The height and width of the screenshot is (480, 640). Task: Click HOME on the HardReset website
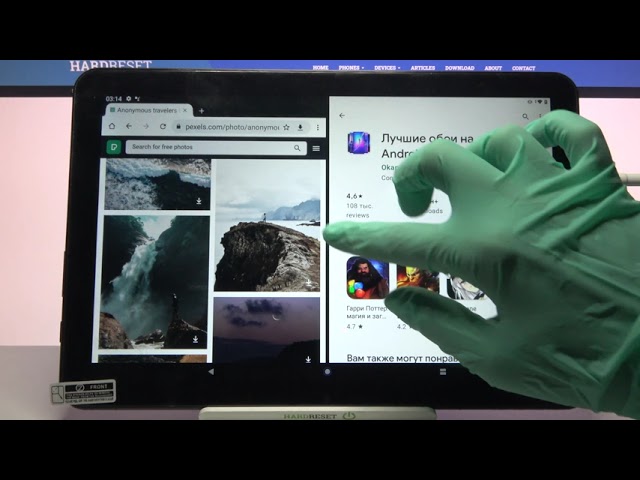[x=320, y=68]
